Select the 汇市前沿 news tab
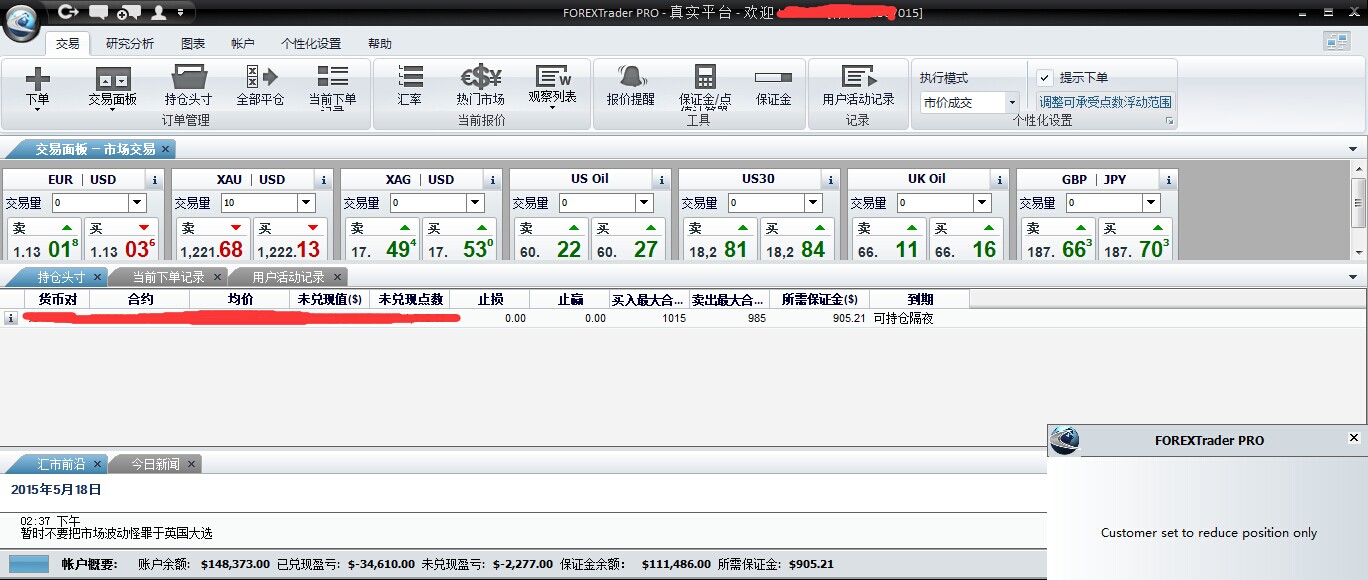Screen dimensions: 1368x580 click(x=63, y=464)
